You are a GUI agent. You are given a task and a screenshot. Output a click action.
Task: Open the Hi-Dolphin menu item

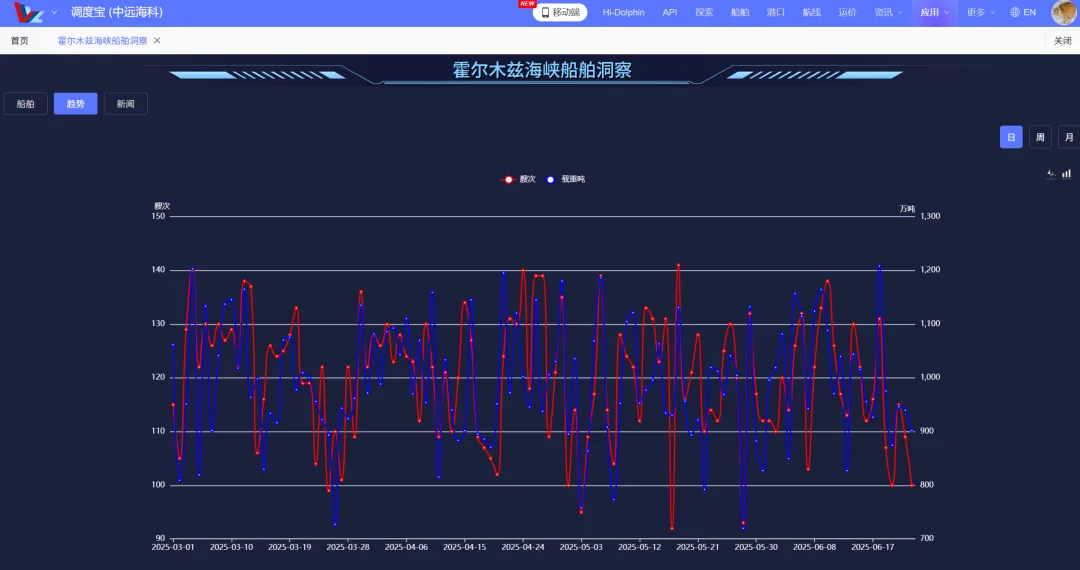(623, 12)
